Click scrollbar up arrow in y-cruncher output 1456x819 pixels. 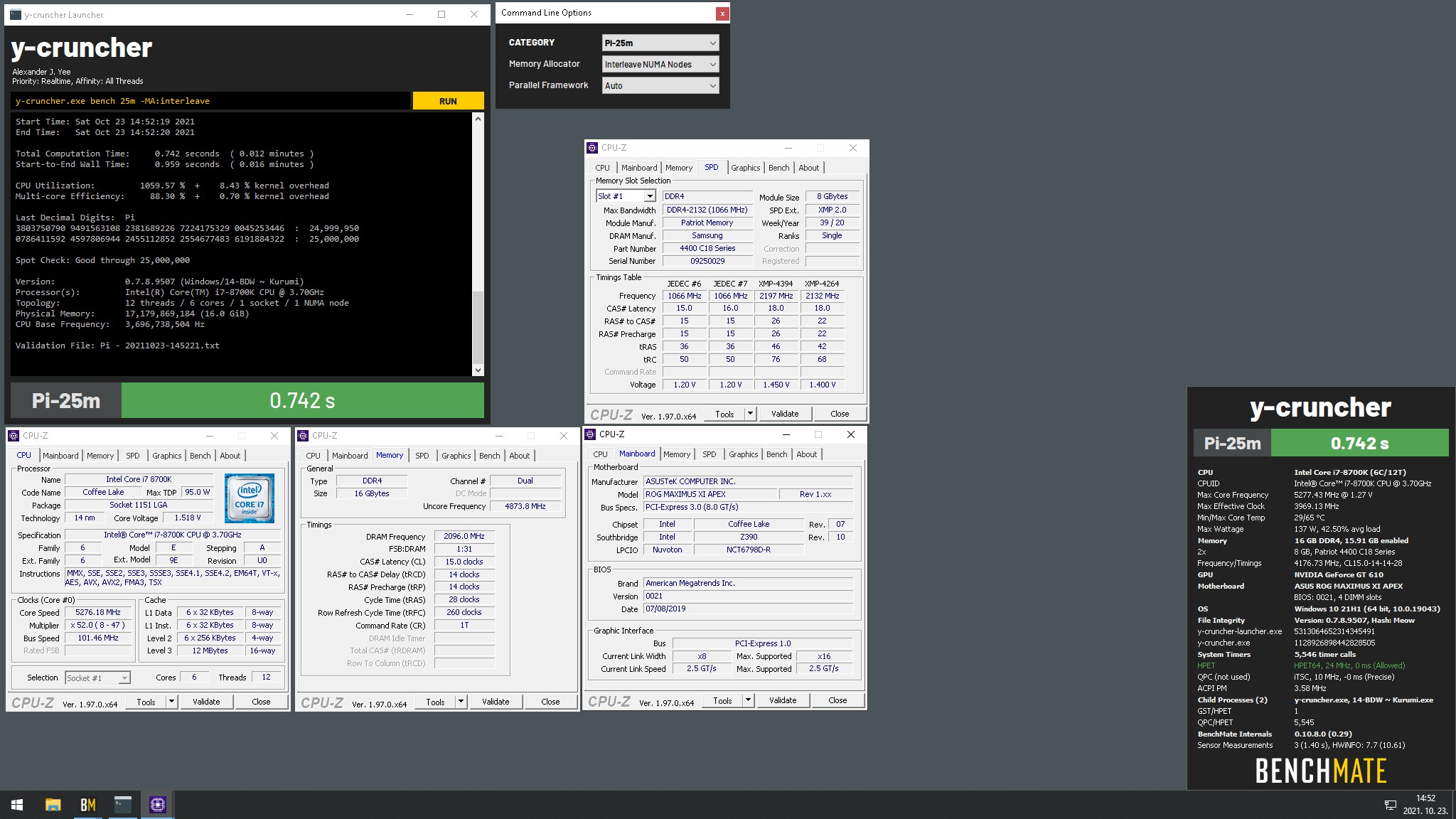point(478,119)
